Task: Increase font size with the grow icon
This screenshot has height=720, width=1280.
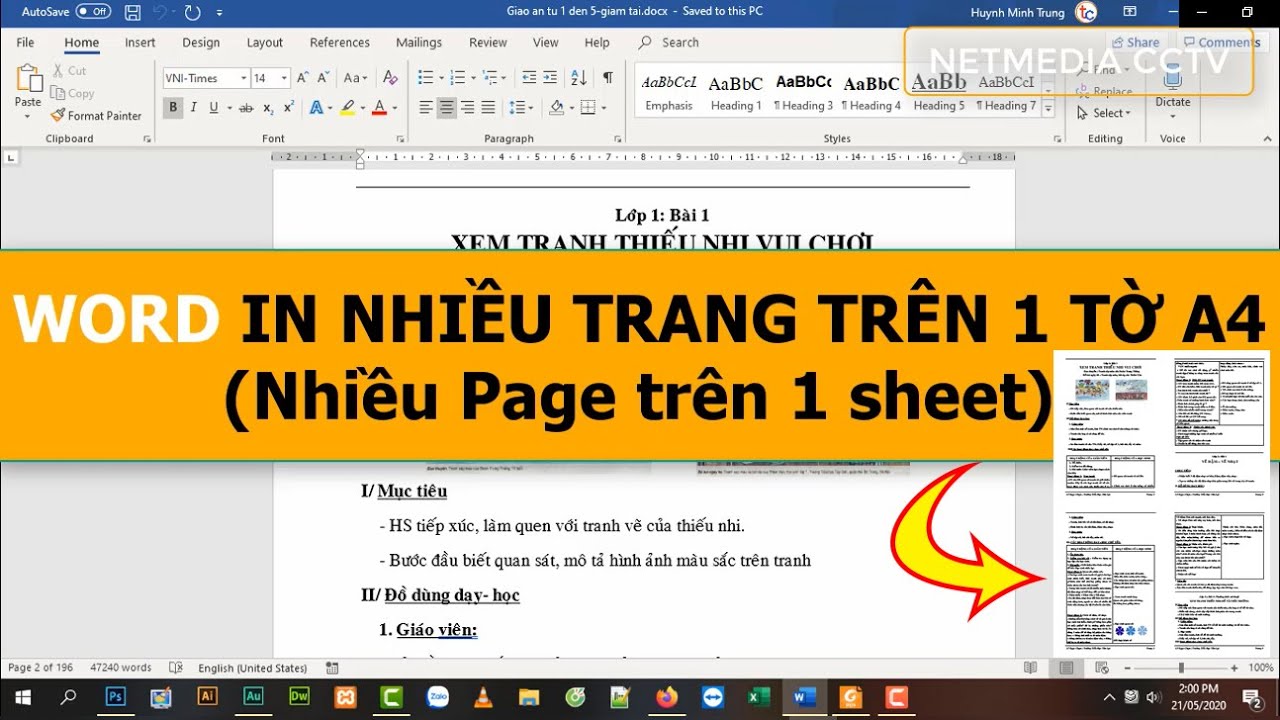Action: 303,78
